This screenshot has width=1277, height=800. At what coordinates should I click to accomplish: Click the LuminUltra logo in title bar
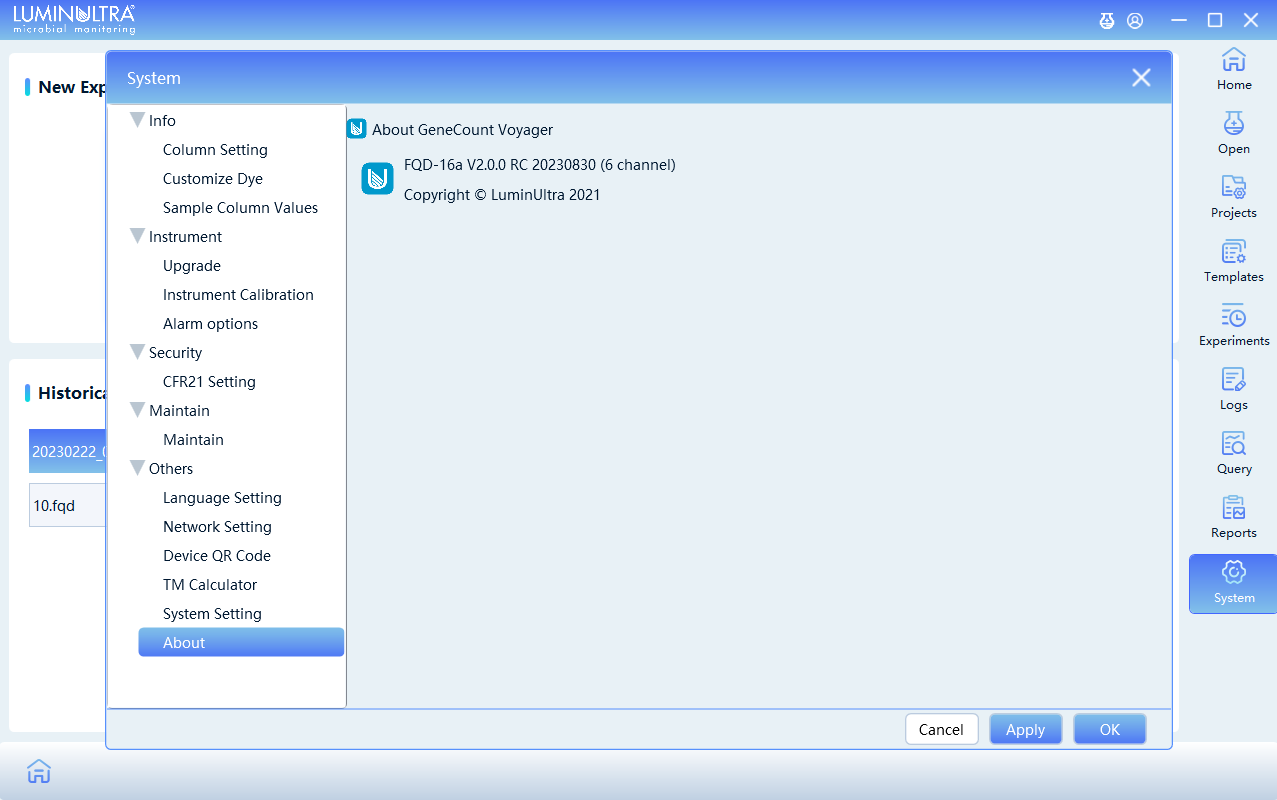coord(74,19)
